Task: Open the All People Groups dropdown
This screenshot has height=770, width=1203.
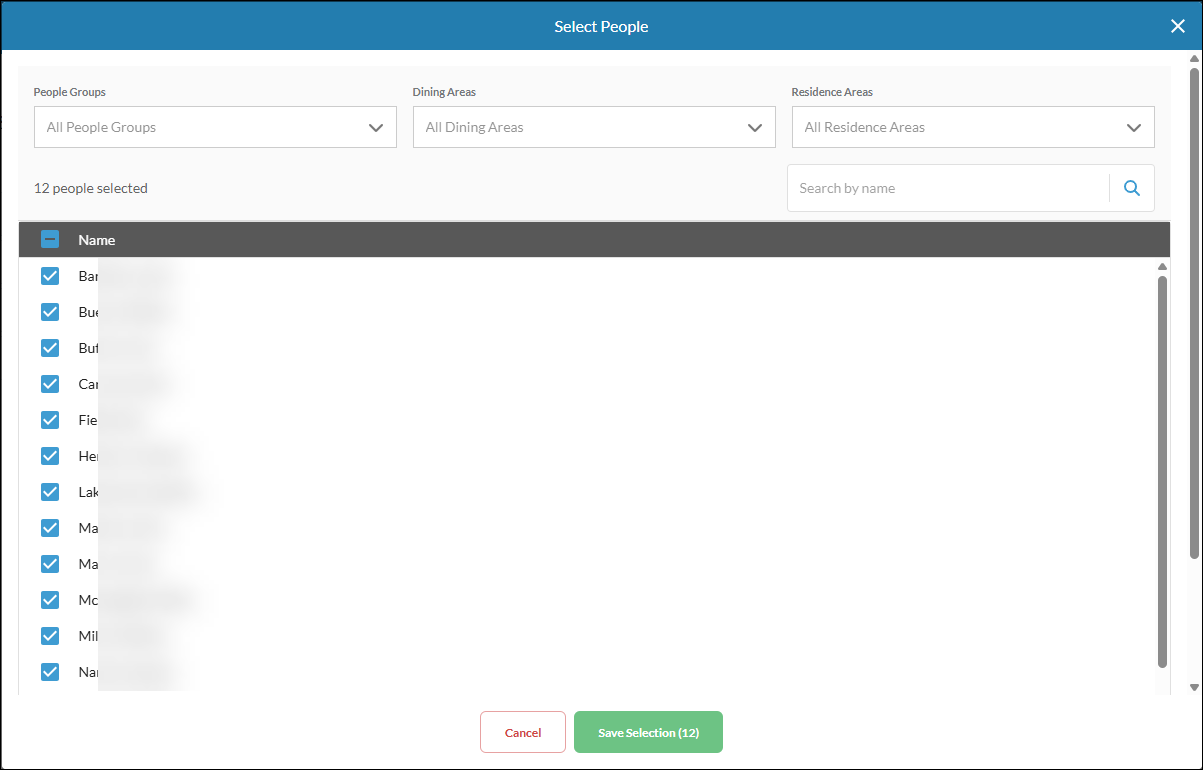Action: [x=215, y=127]
